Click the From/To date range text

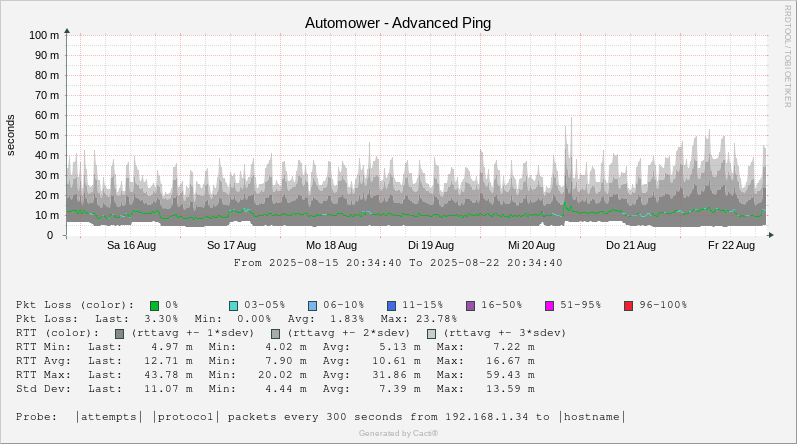point(398,263)
